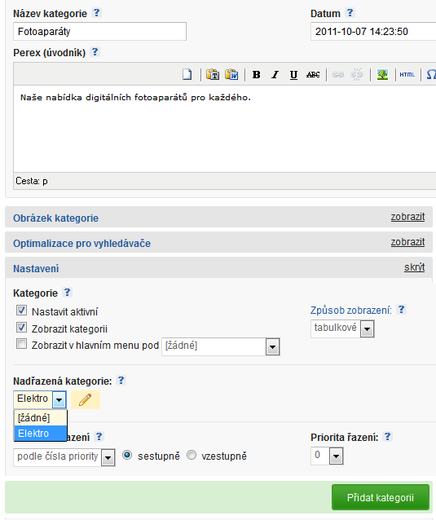436x520 pixels.
Task: Toggle bold formatting in perex editor
Action: [x=256, y=75]
